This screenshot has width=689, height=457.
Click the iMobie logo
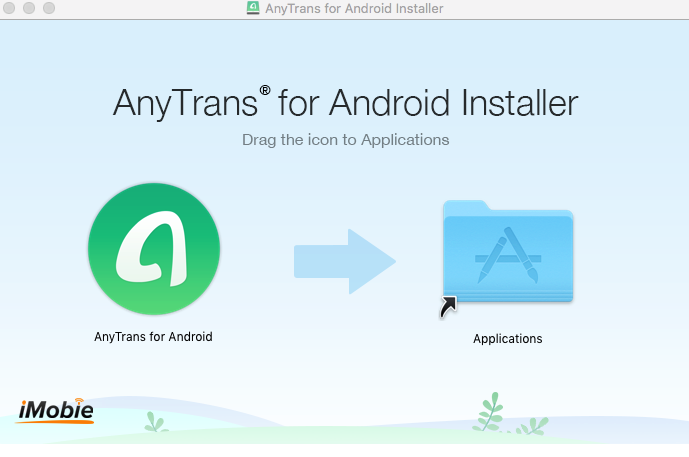56,410
